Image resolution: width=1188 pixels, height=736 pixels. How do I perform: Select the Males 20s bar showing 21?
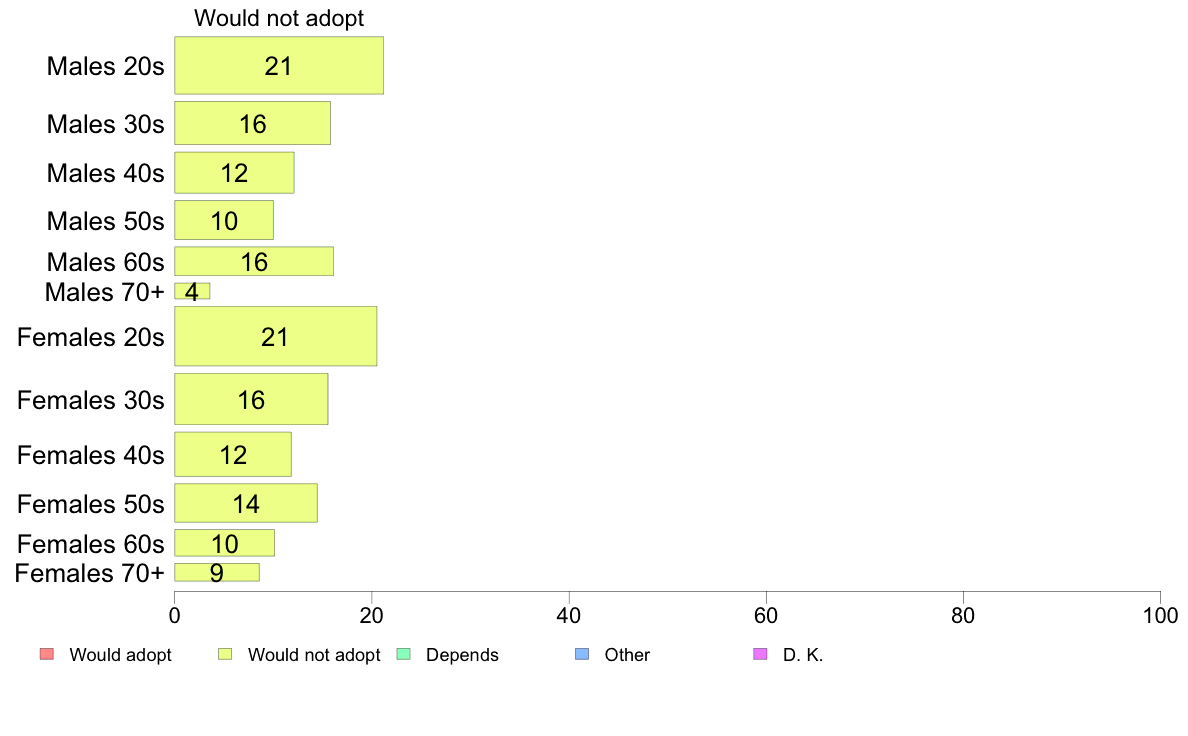point(279,65)
